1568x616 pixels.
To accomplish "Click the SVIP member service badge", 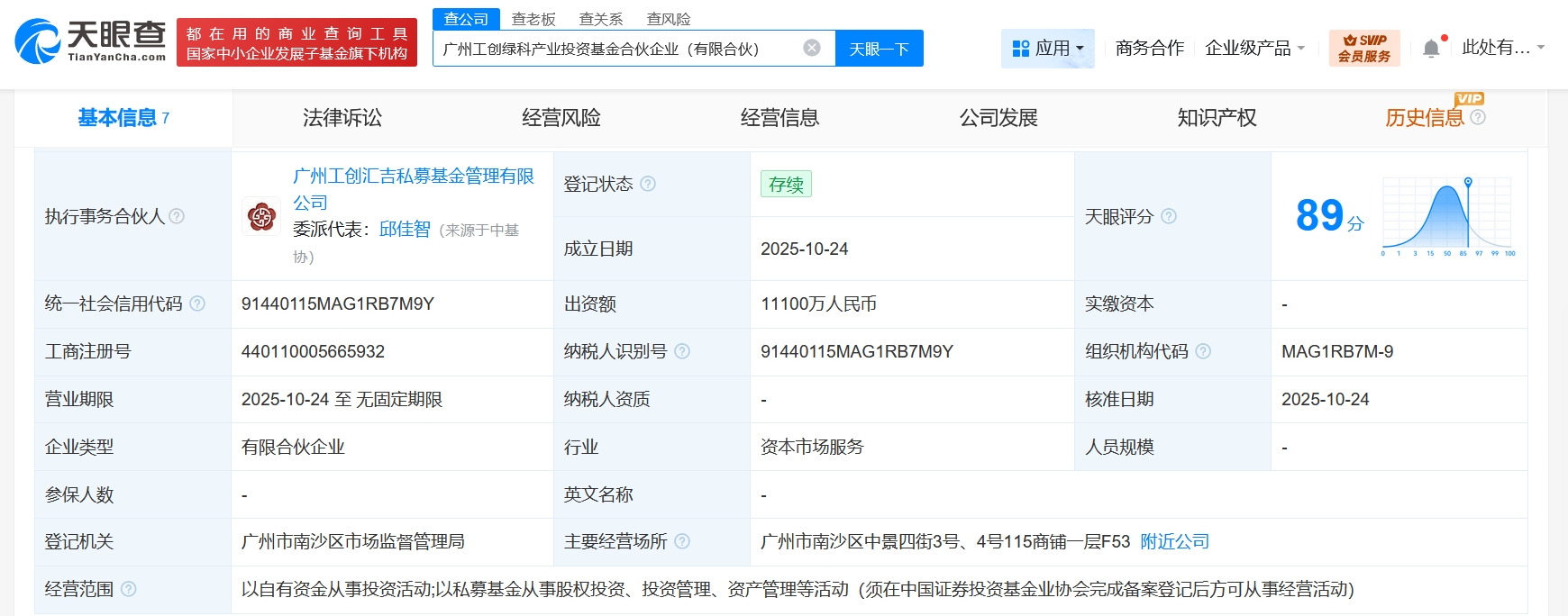I will (1363, 48).
